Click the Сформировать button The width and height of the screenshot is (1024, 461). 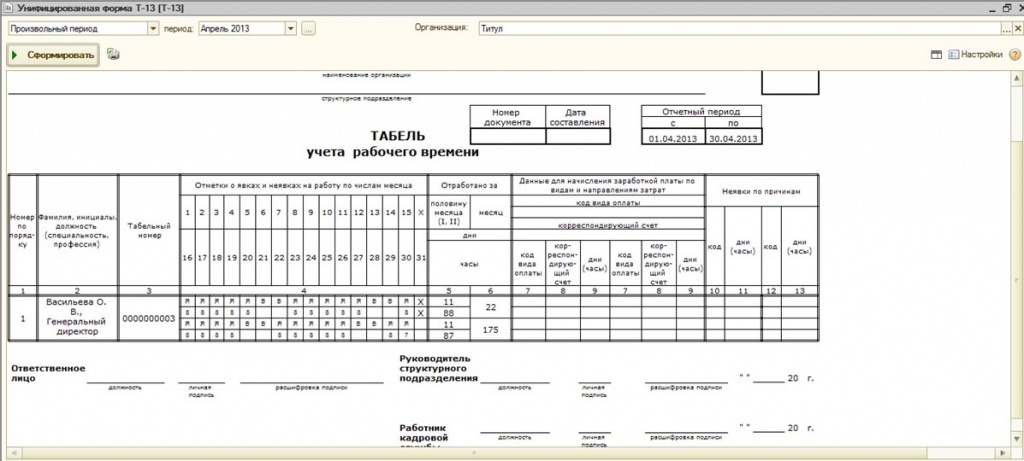point(54,55)
